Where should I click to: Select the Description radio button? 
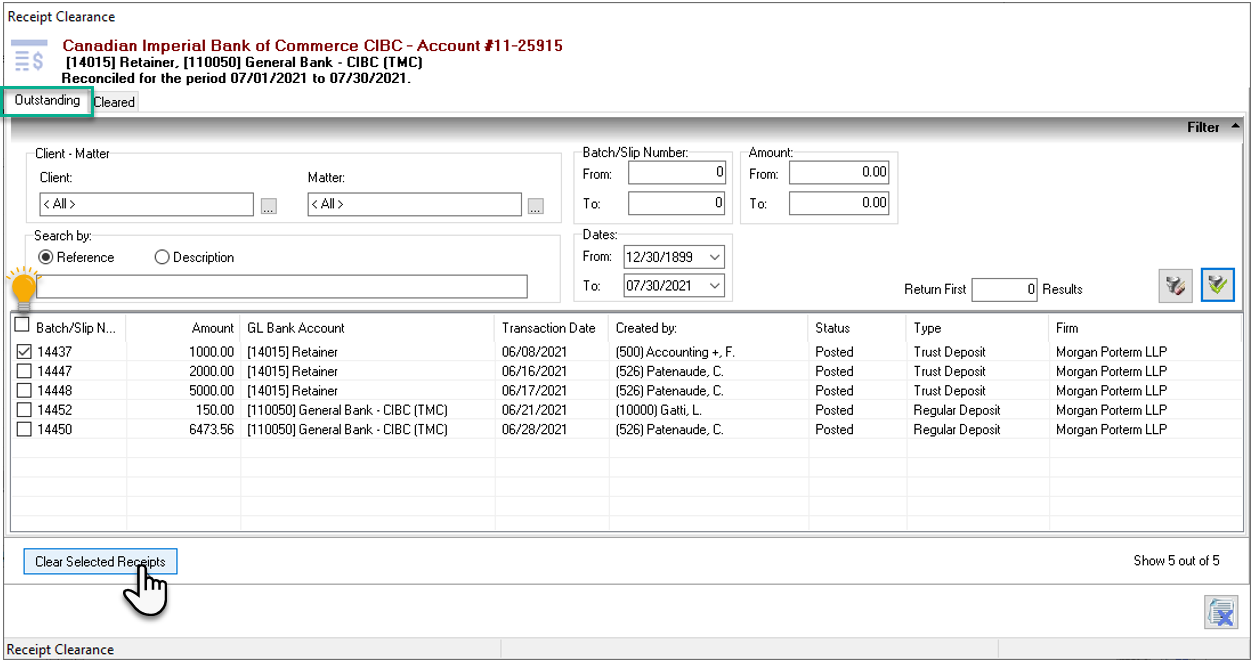point(162,257)
